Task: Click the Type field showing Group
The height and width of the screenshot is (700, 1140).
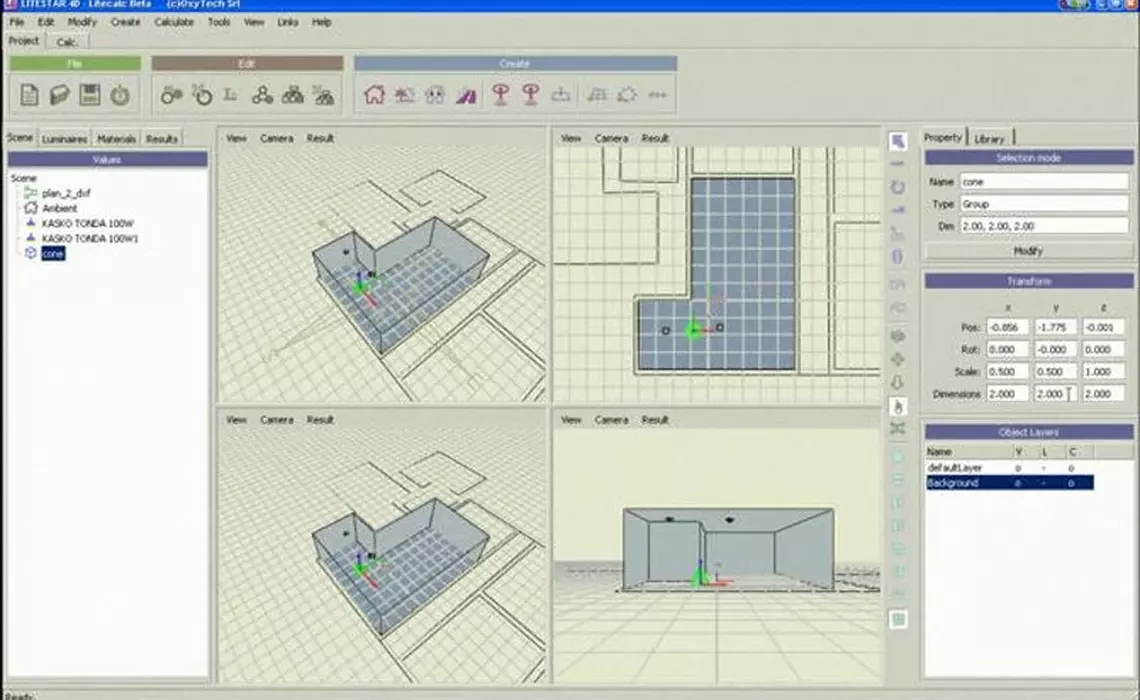Action: [x=1044, y=204]
